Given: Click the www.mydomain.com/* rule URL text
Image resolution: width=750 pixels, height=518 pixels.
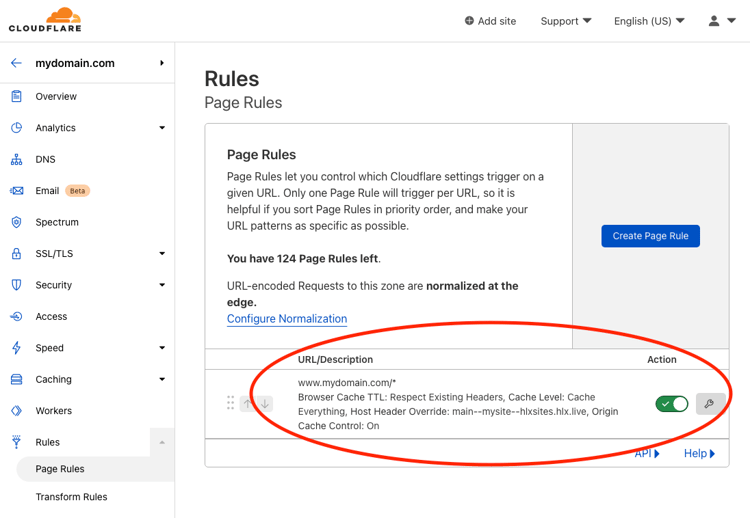Looking at the screenshot, I should click(x=347, y=383).
